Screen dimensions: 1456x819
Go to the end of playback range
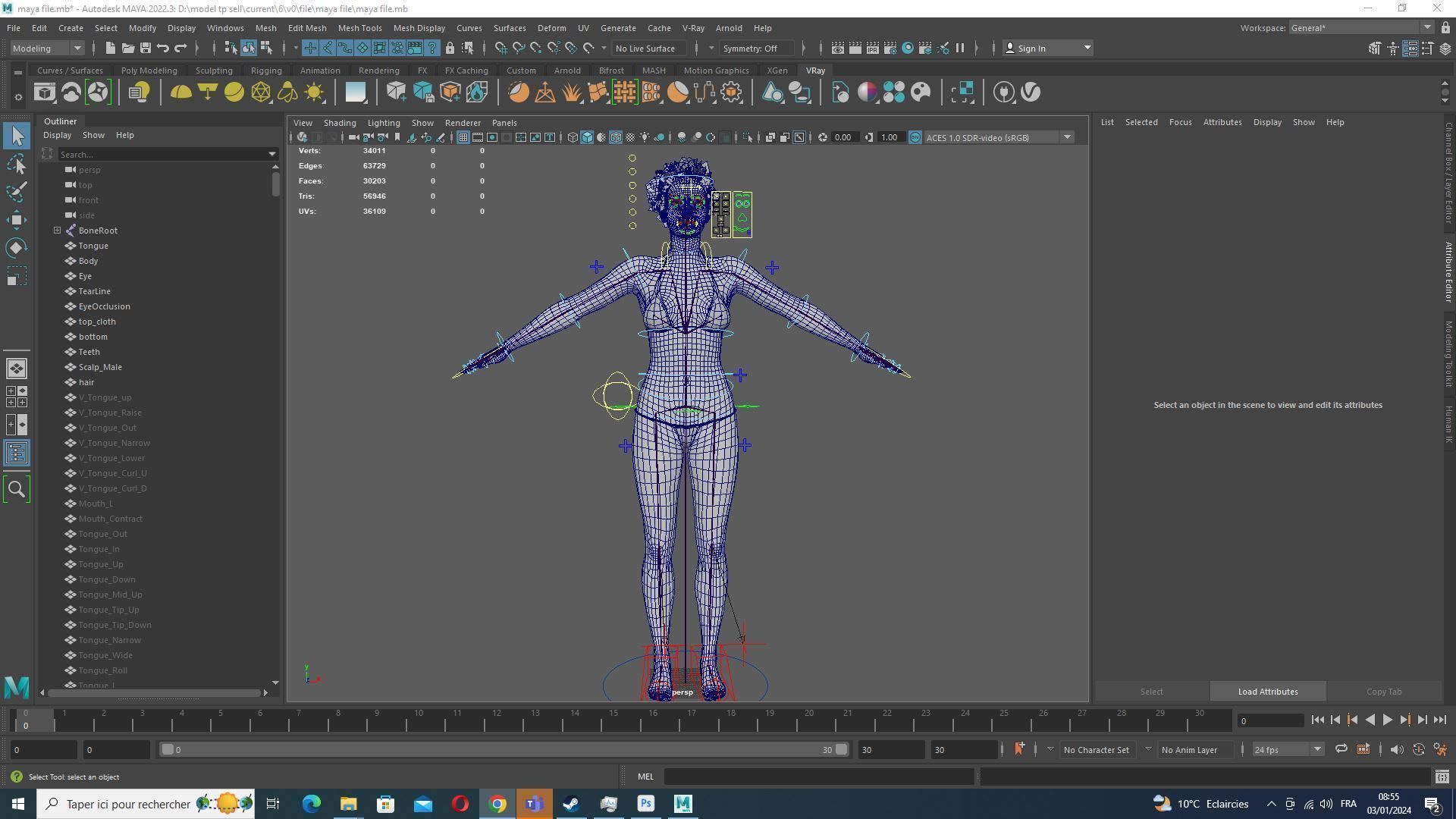pos(1439,720)
